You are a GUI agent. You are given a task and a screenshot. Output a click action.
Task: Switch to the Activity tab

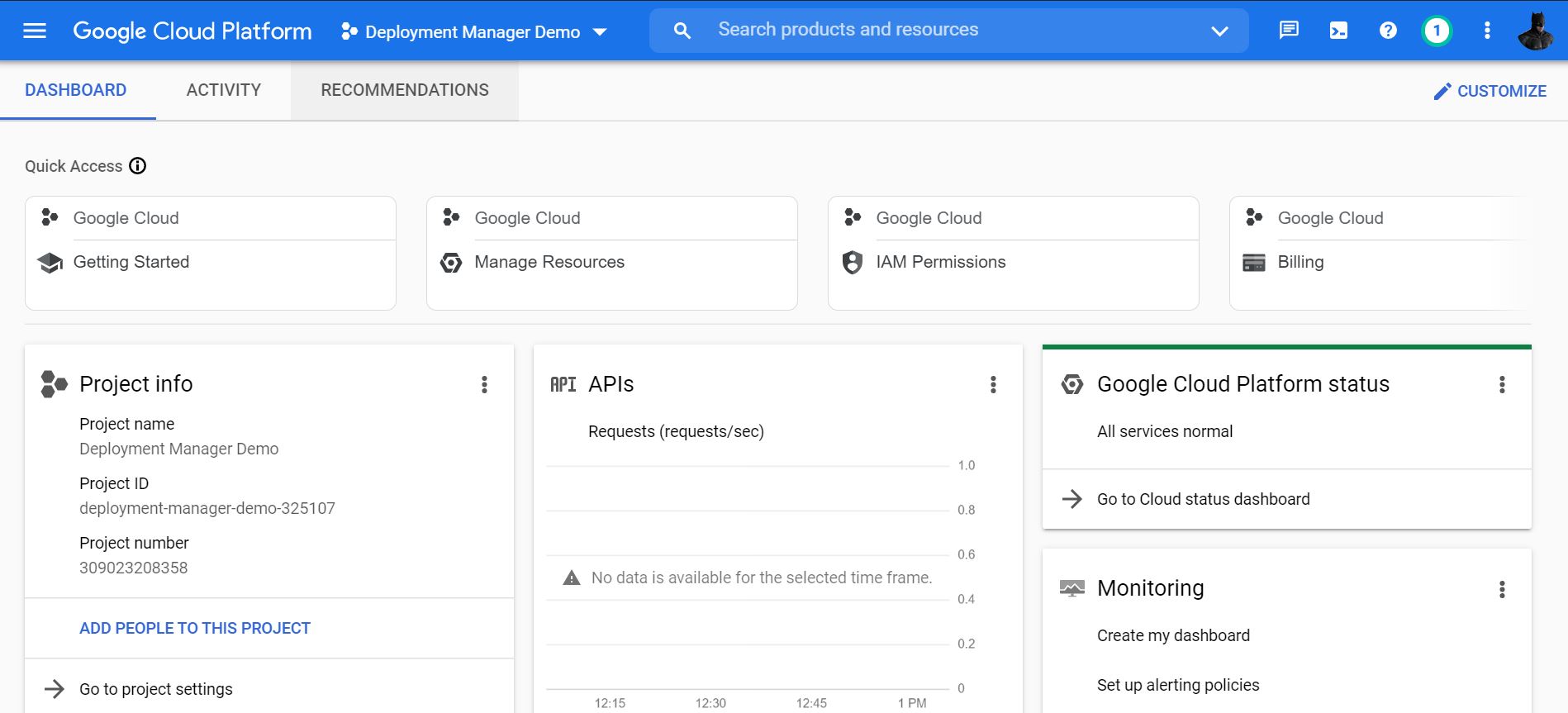click(x=224, y=90)
